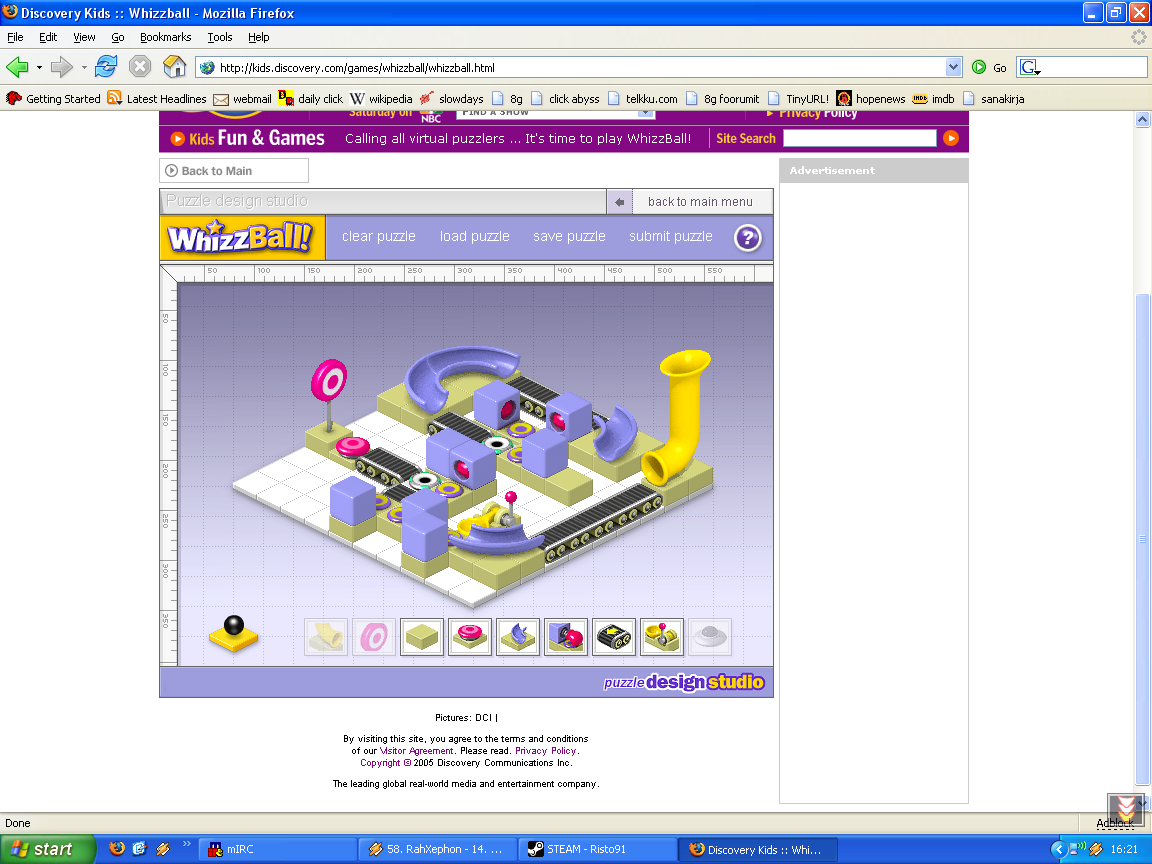Go back with Firefox back arrow

(x=17, y=67)
